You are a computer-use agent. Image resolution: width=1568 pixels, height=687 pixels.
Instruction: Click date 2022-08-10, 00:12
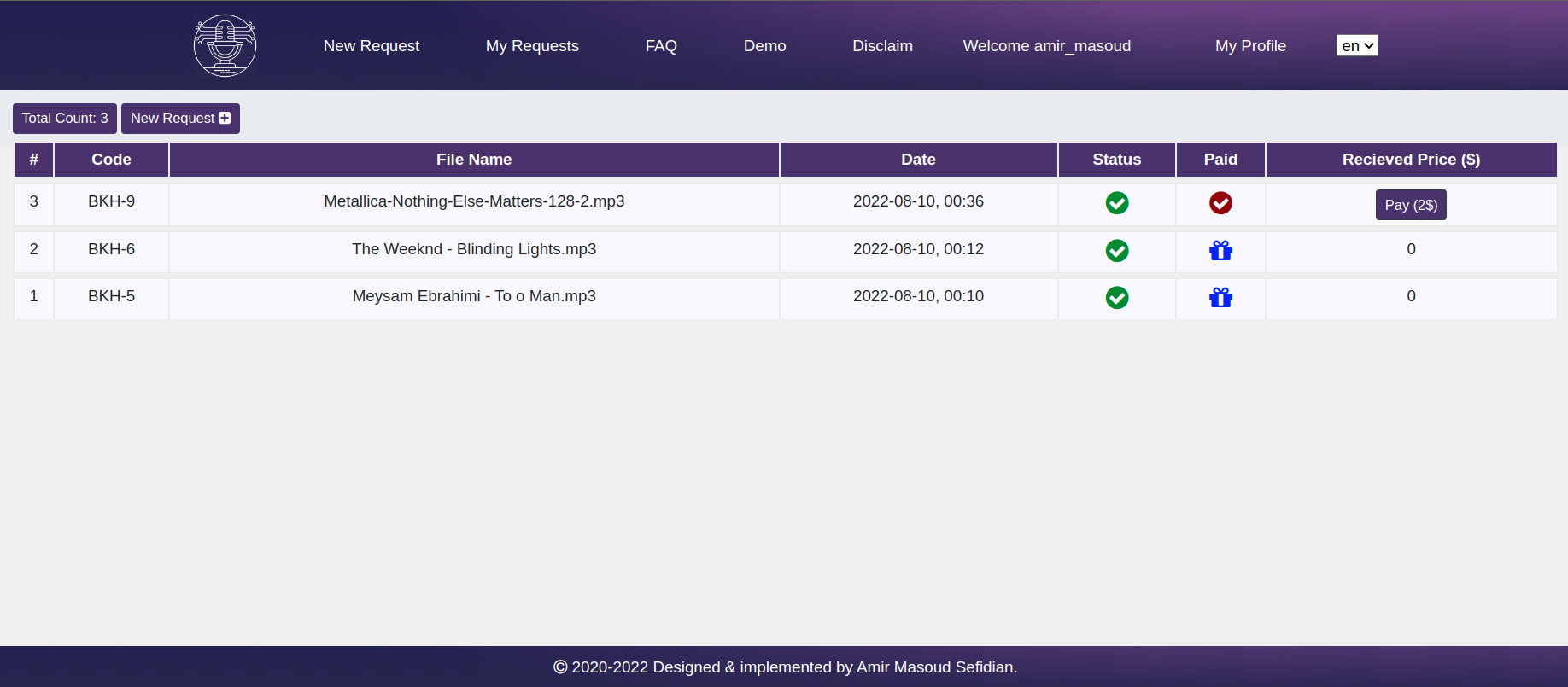pos(918,249)
